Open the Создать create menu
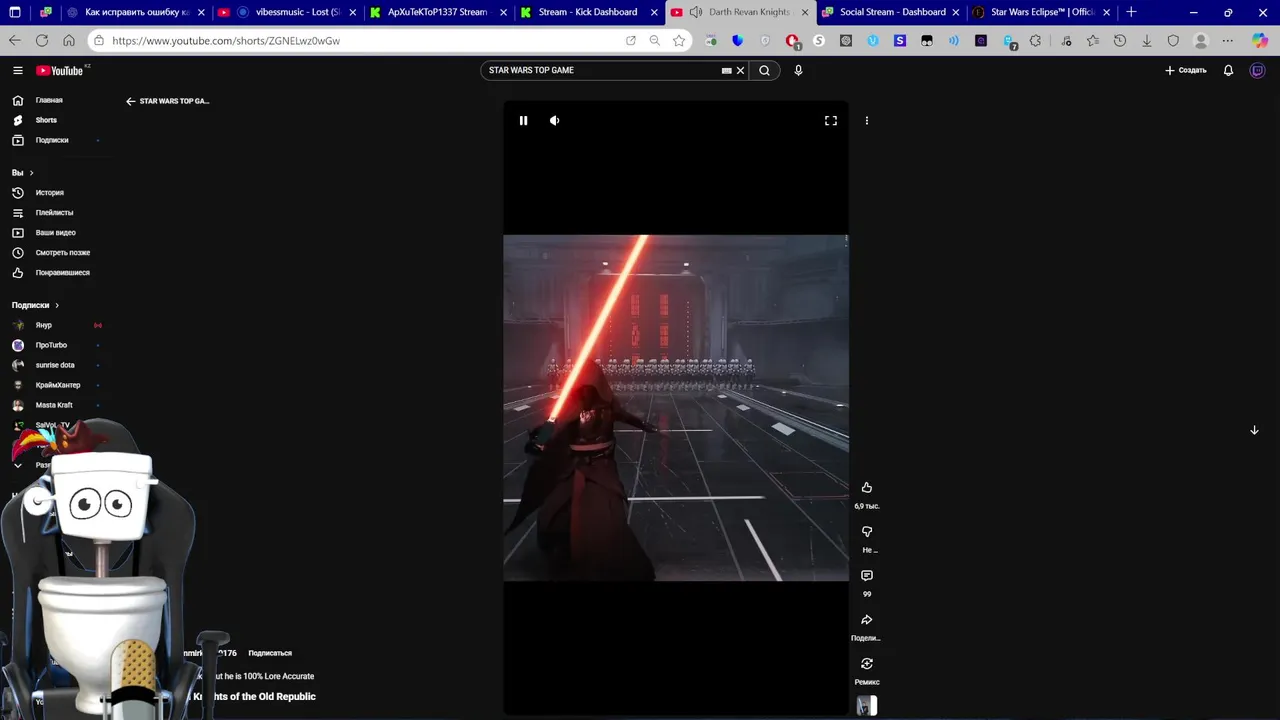This screenshot has width=1280, height=720. coord(1186,70)
